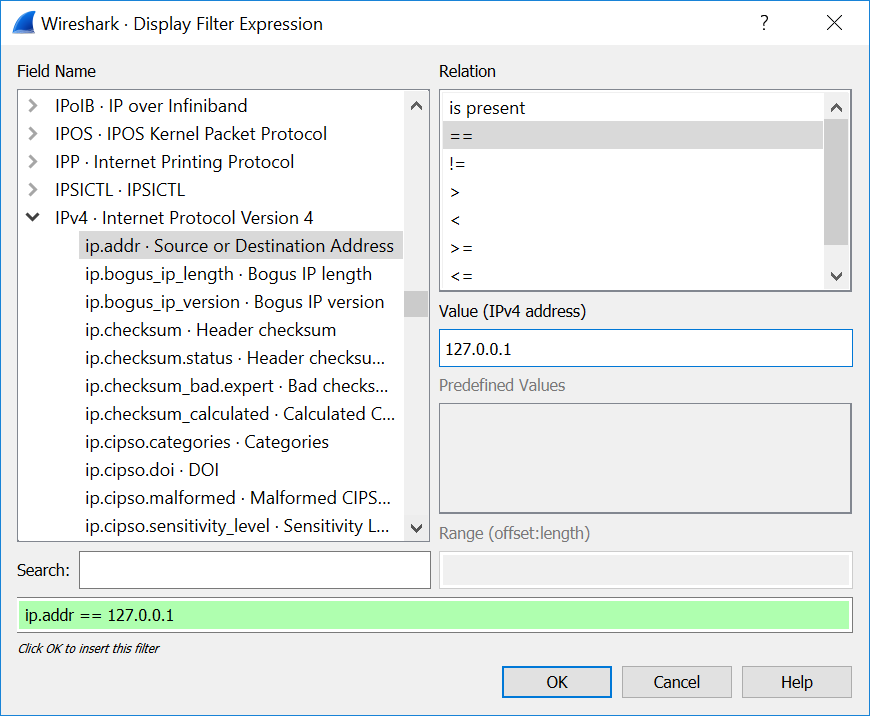This screenshot has width=870, height=716.
Task: Click the title bar question mark help icon
Action: [764, 23]
